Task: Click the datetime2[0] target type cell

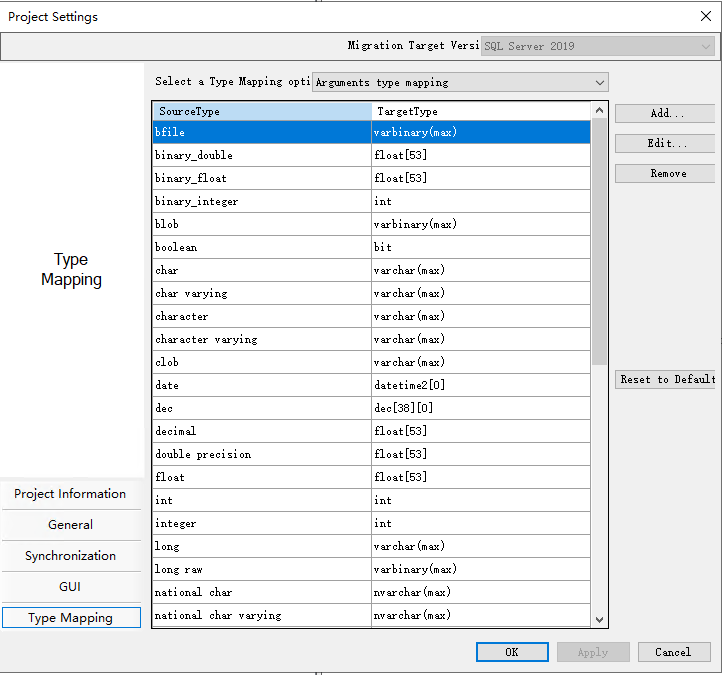Action: click(x=481, y=385)
